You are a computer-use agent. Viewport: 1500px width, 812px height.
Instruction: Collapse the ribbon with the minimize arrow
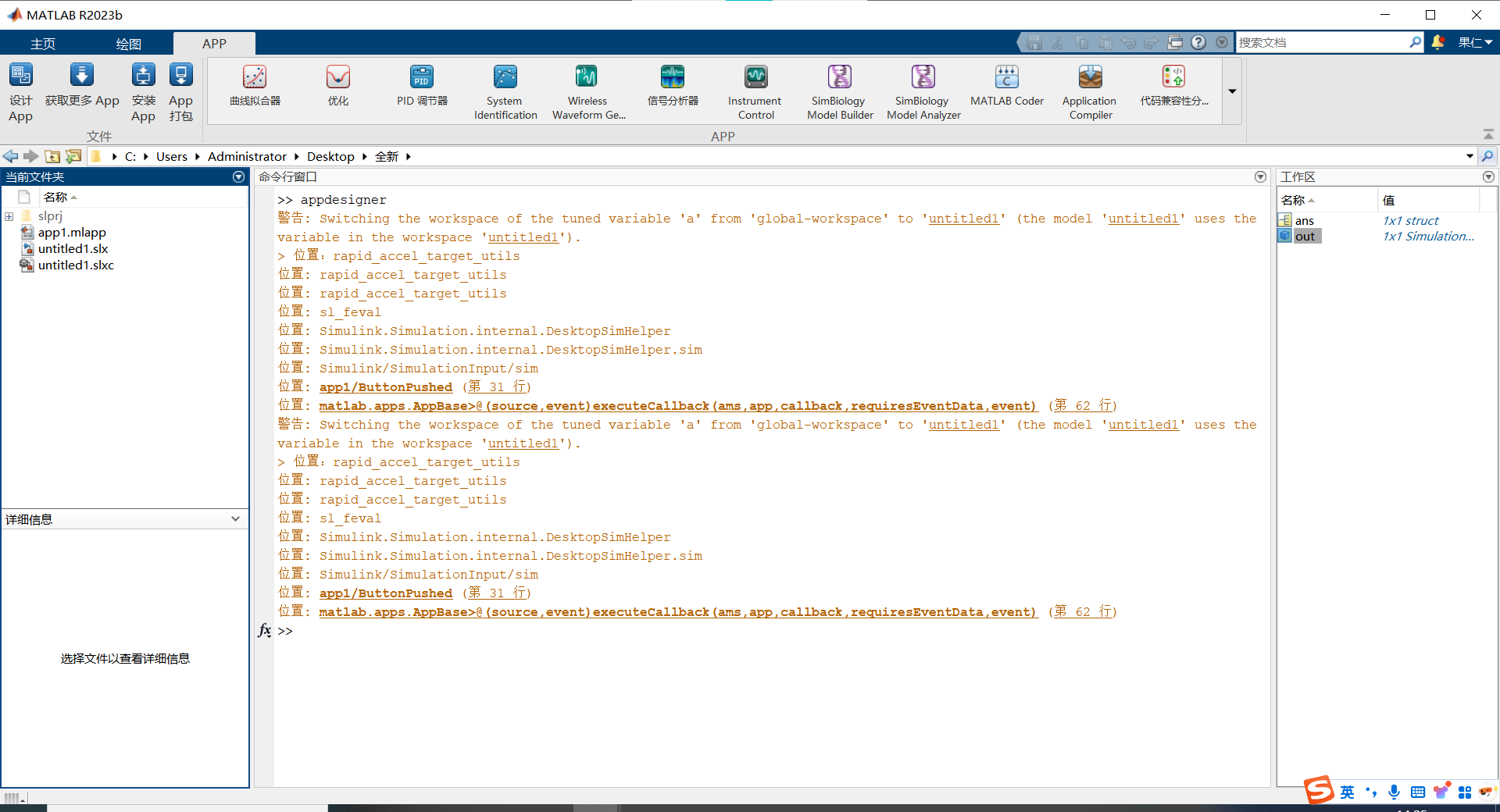click(x=1488, y=132)
